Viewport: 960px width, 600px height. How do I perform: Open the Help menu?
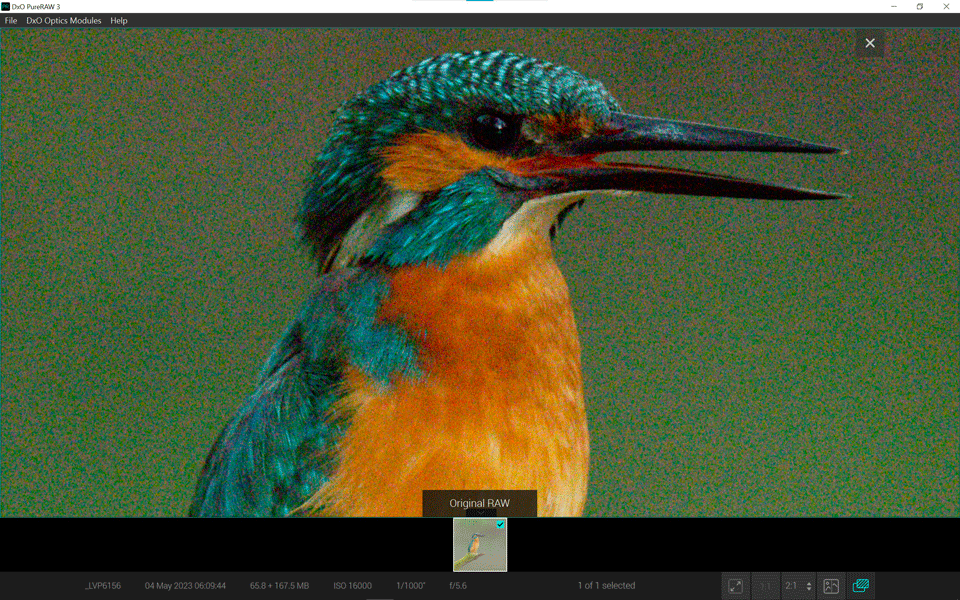click(119, 21)
